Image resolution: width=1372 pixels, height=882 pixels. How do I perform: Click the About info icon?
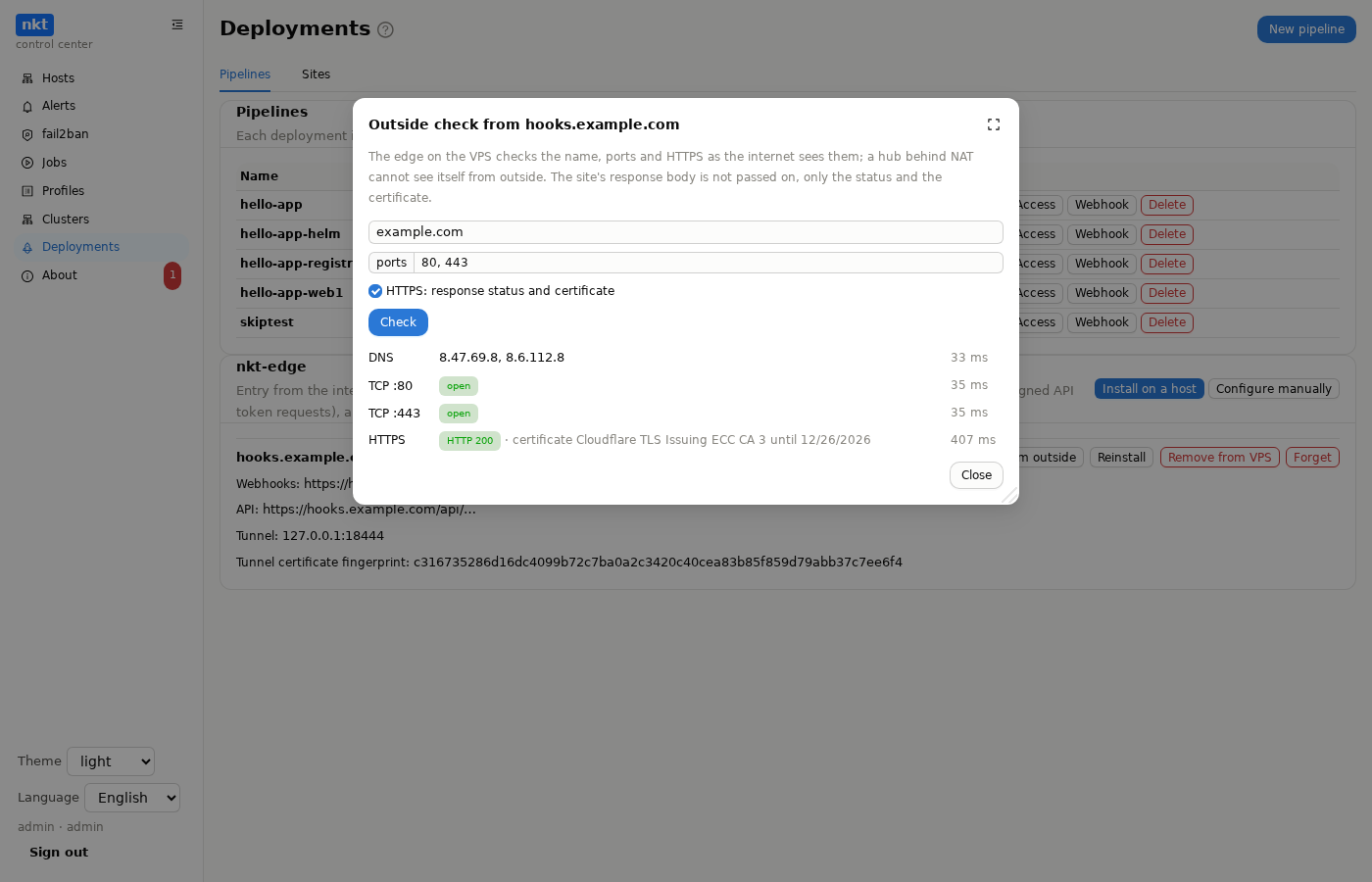point(27,276)
